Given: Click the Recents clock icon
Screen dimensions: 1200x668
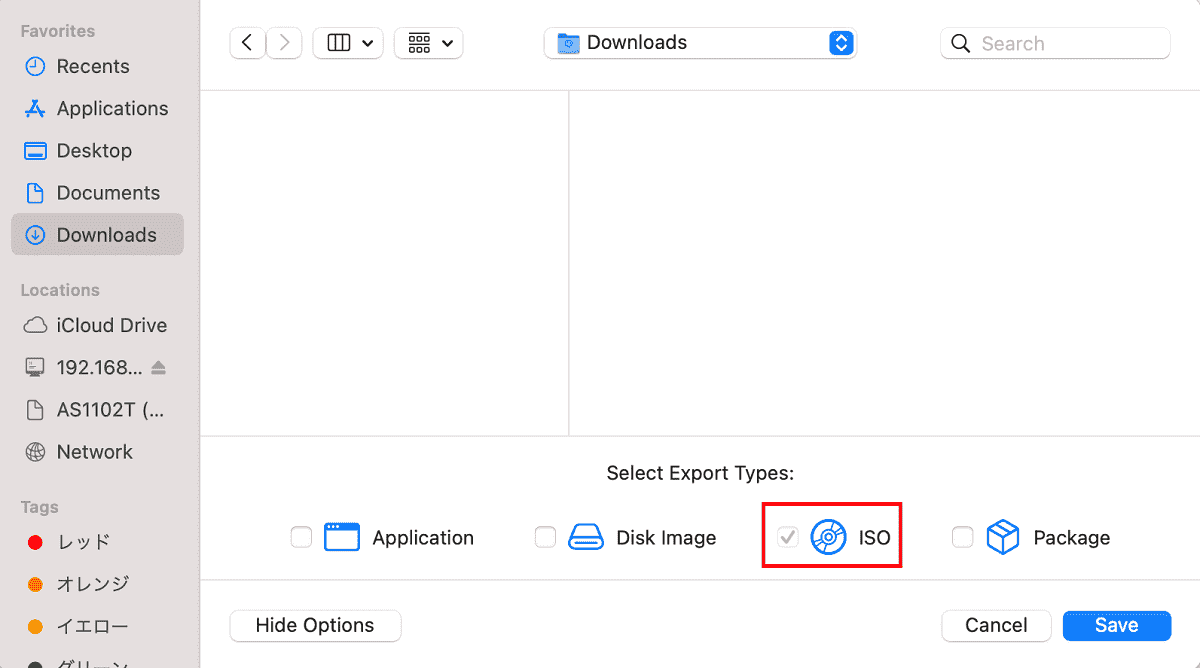Looking at the screenshot, I should 36,67.
